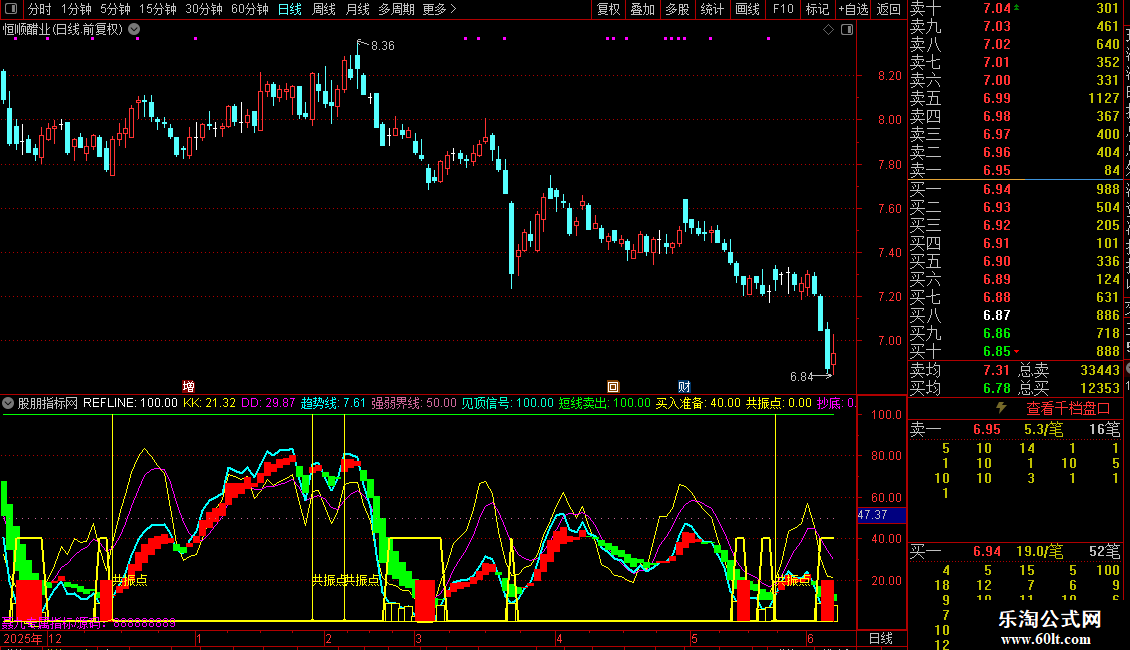Click the 强弱界线: 50.00 label

tap(414, 403)
